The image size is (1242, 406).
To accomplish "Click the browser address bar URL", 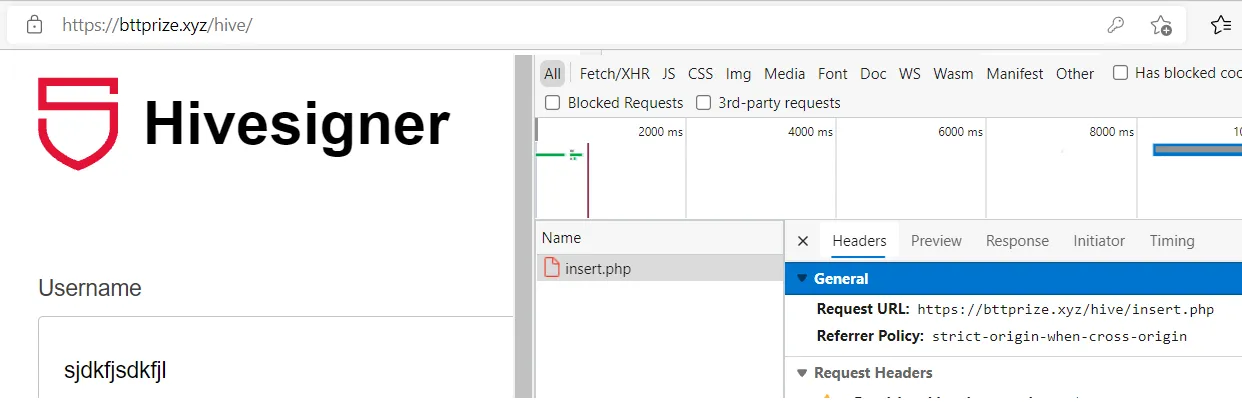I will pyautogui.click(x=157, y=25).
